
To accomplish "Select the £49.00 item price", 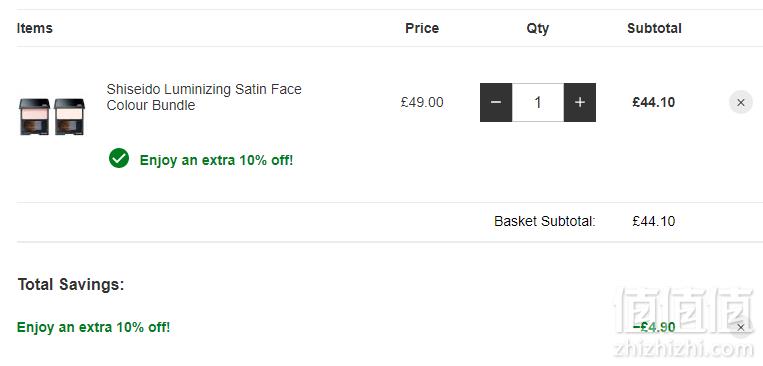I will [x=422, y=102].
